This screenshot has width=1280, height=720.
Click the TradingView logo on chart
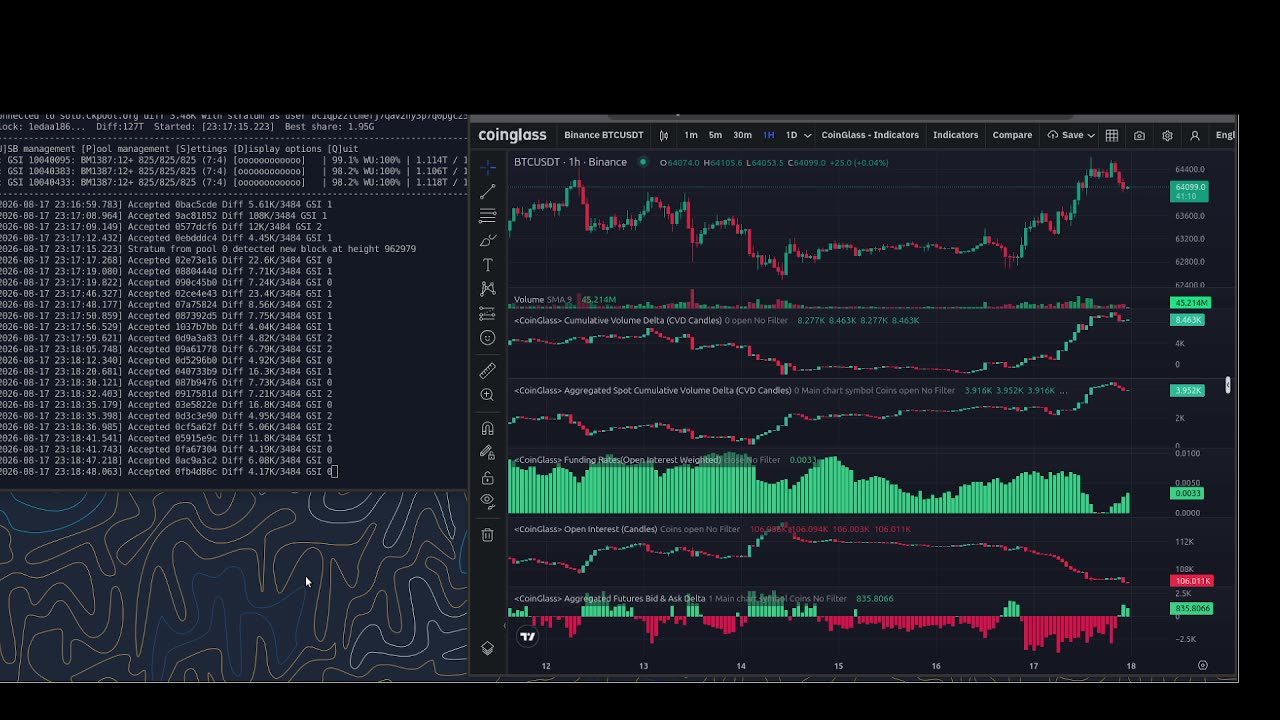(528, 636)
